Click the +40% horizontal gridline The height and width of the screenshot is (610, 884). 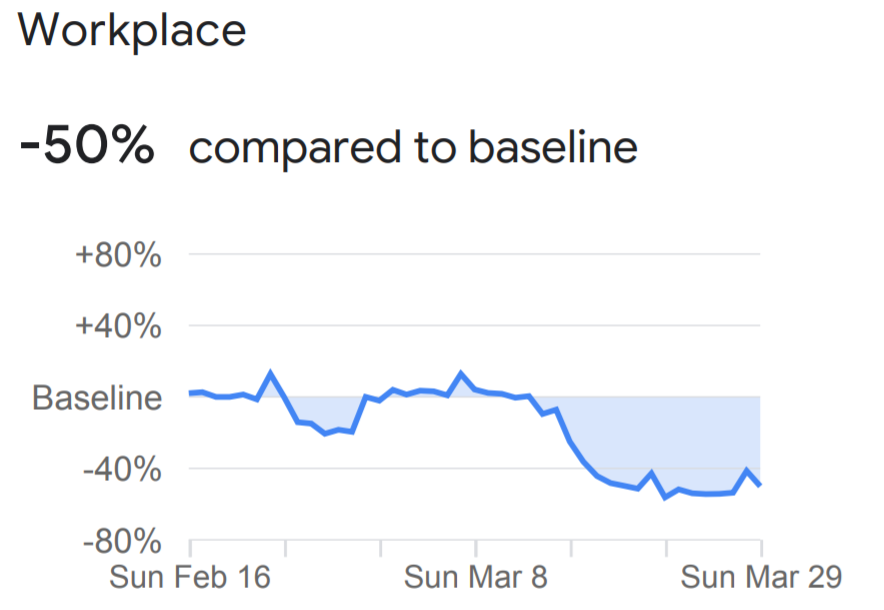click(x=470, y=326)
